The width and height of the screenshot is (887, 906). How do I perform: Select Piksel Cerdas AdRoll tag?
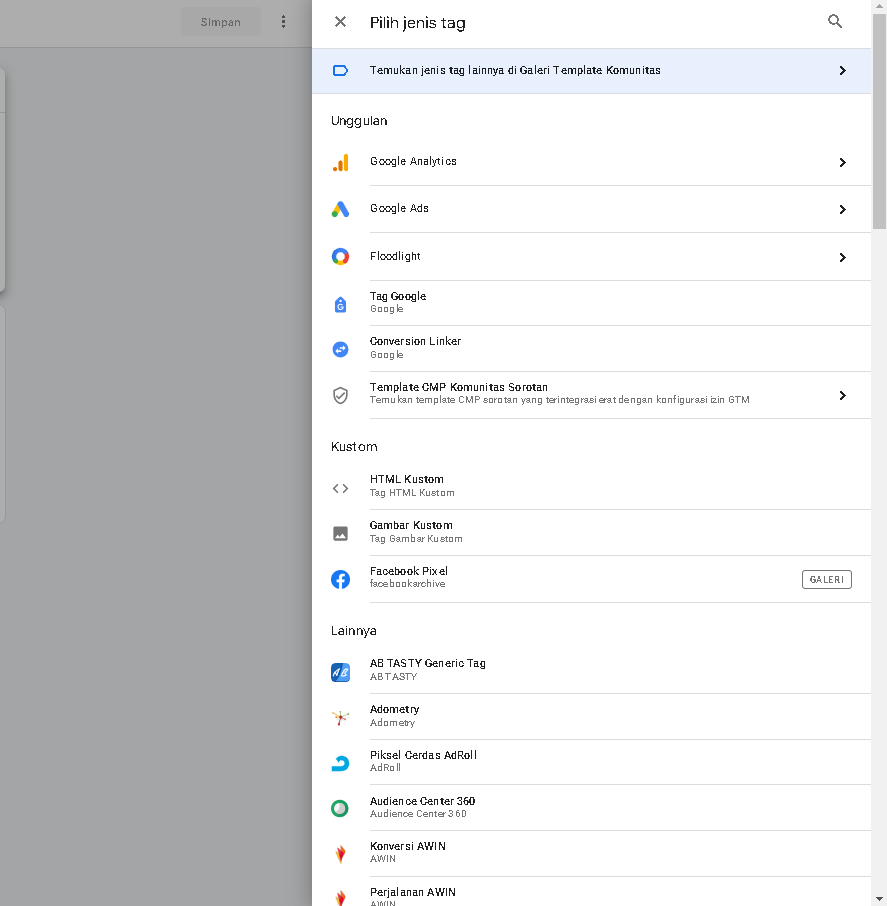(x=591, y=762)
